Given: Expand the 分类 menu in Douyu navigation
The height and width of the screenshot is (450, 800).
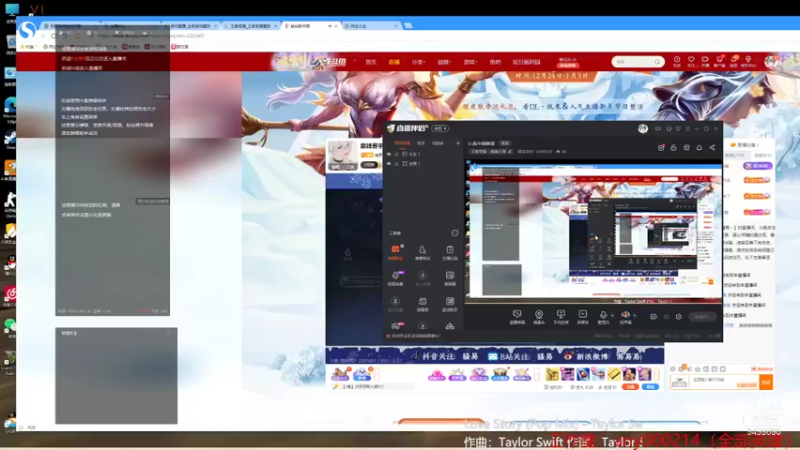Looking at the screenshot, I should click(x=418, y=62).
